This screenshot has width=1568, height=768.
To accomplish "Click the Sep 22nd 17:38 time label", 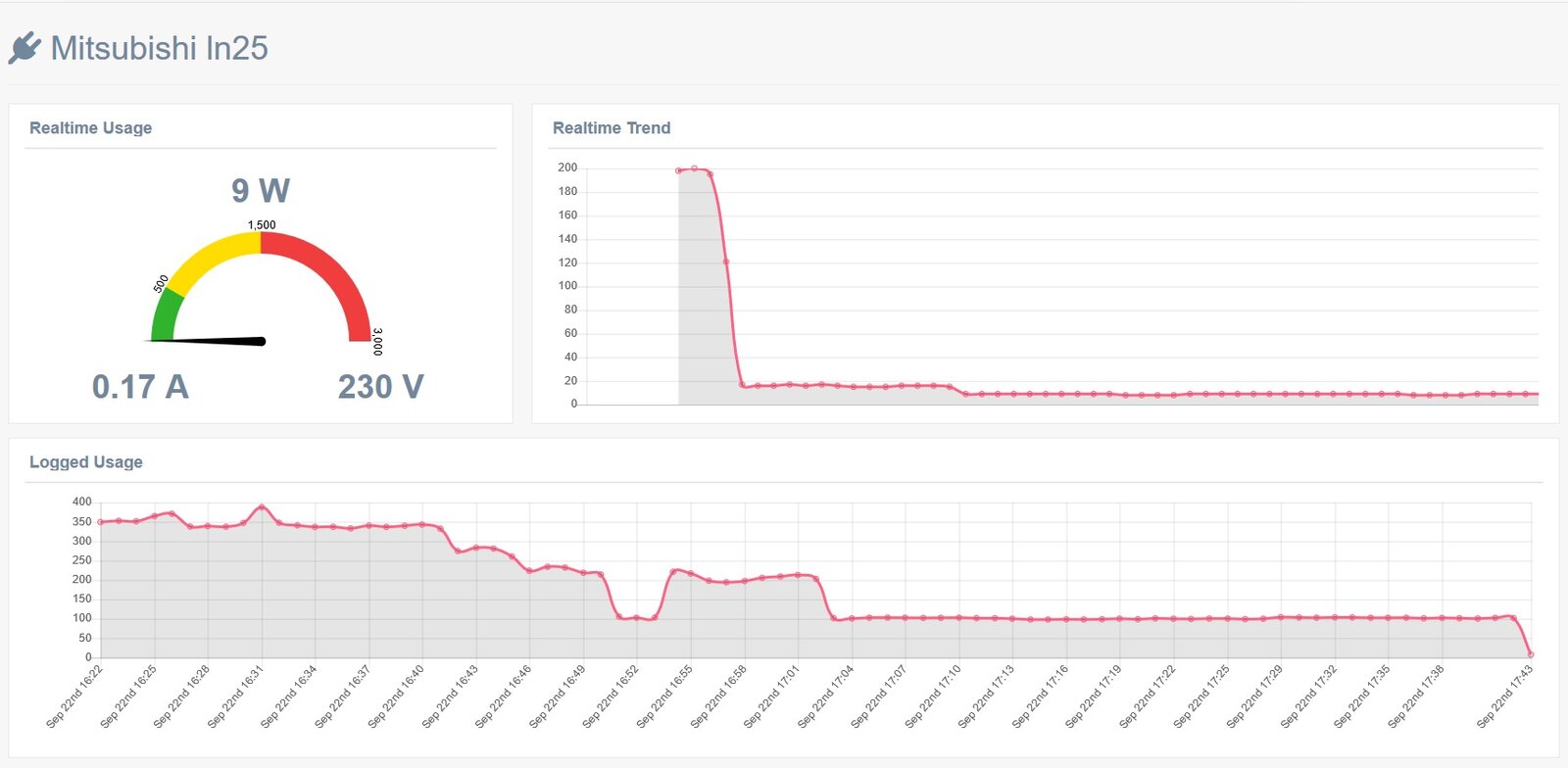I will pyautogui.click(x=1415, y=696).
